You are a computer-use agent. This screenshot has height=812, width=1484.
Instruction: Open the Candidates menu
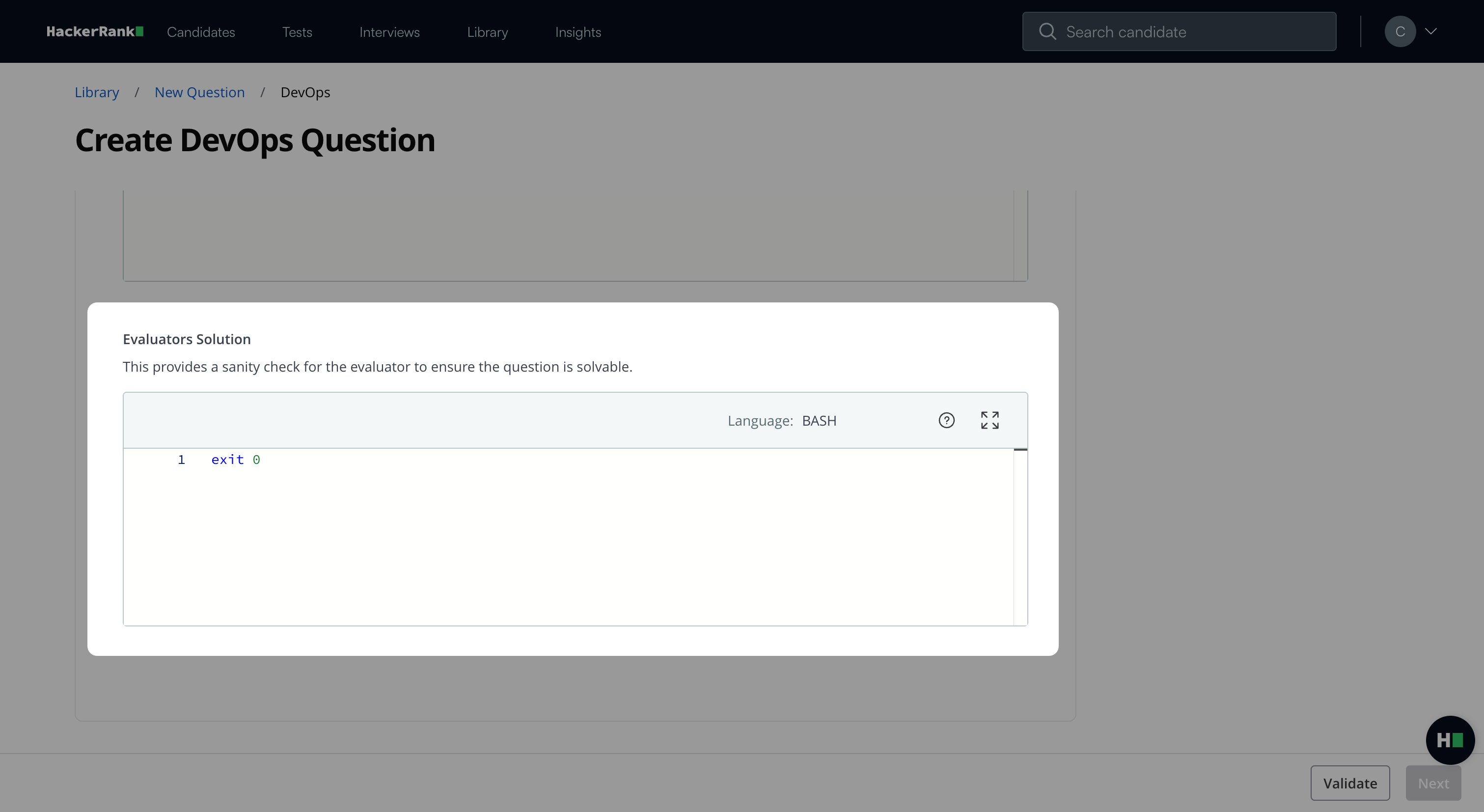[200, 32]
